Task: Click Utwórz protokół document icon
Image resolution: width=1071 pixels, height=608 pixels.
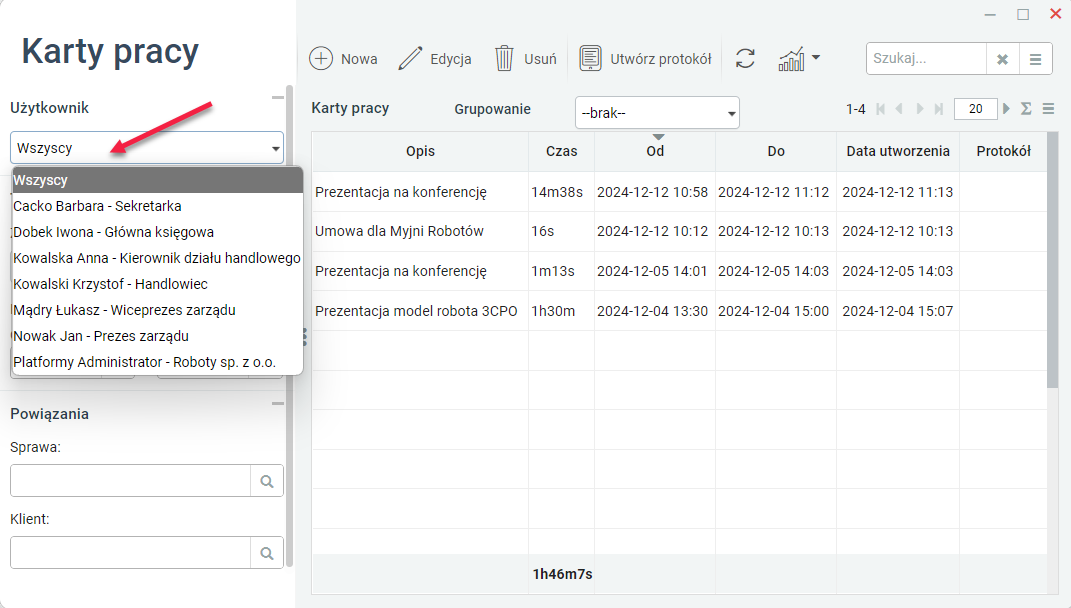Action: point(590,59)
